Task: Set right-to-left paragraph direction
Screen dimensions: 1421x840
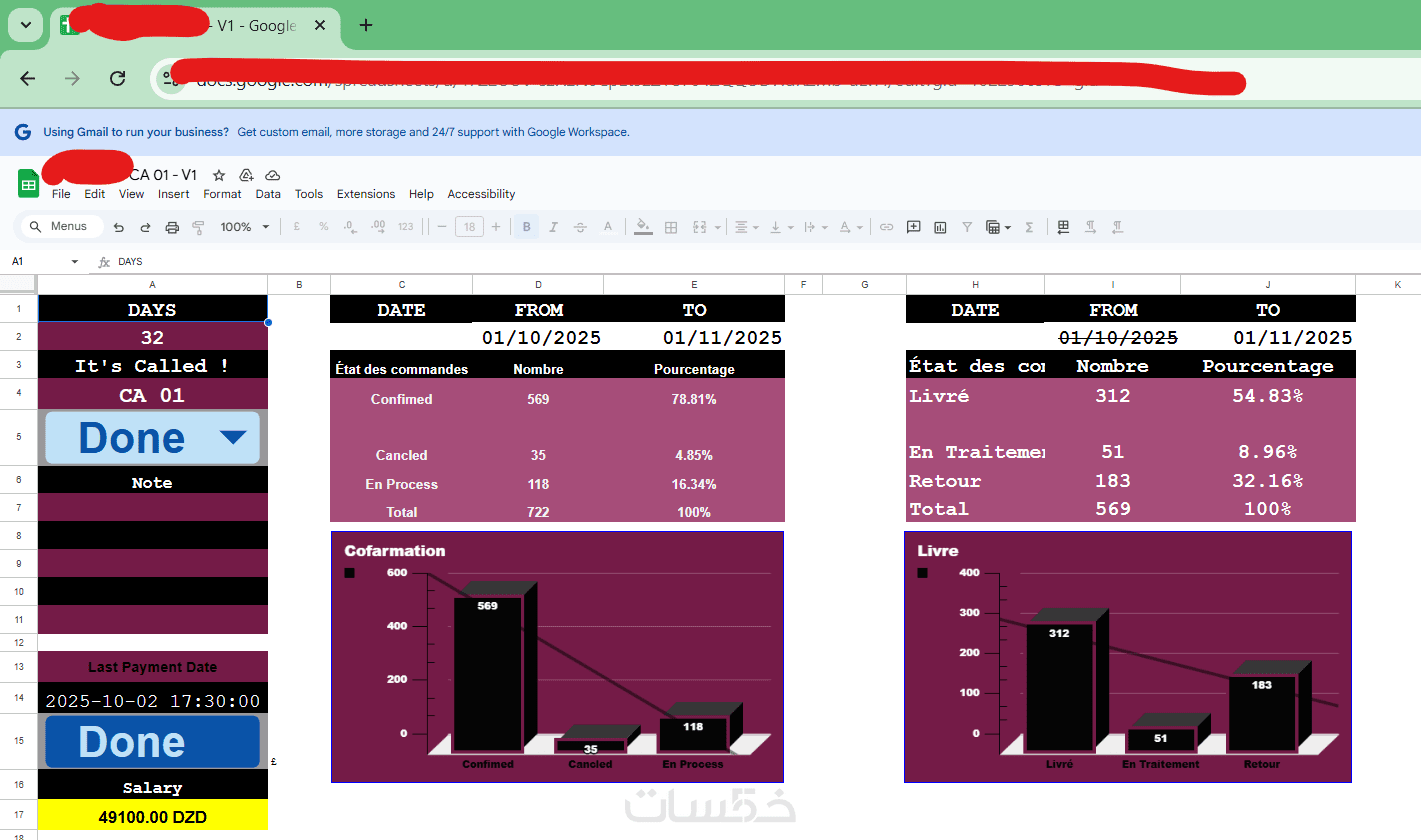Action: (1117, 227)
